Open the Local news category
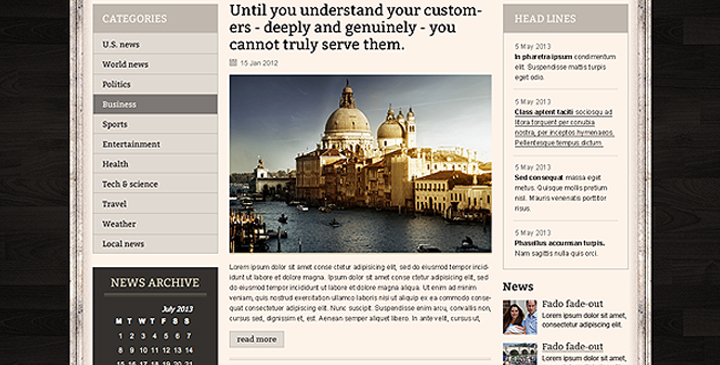The width and height of the screenshot is (720, 365). tap(155, 244)
